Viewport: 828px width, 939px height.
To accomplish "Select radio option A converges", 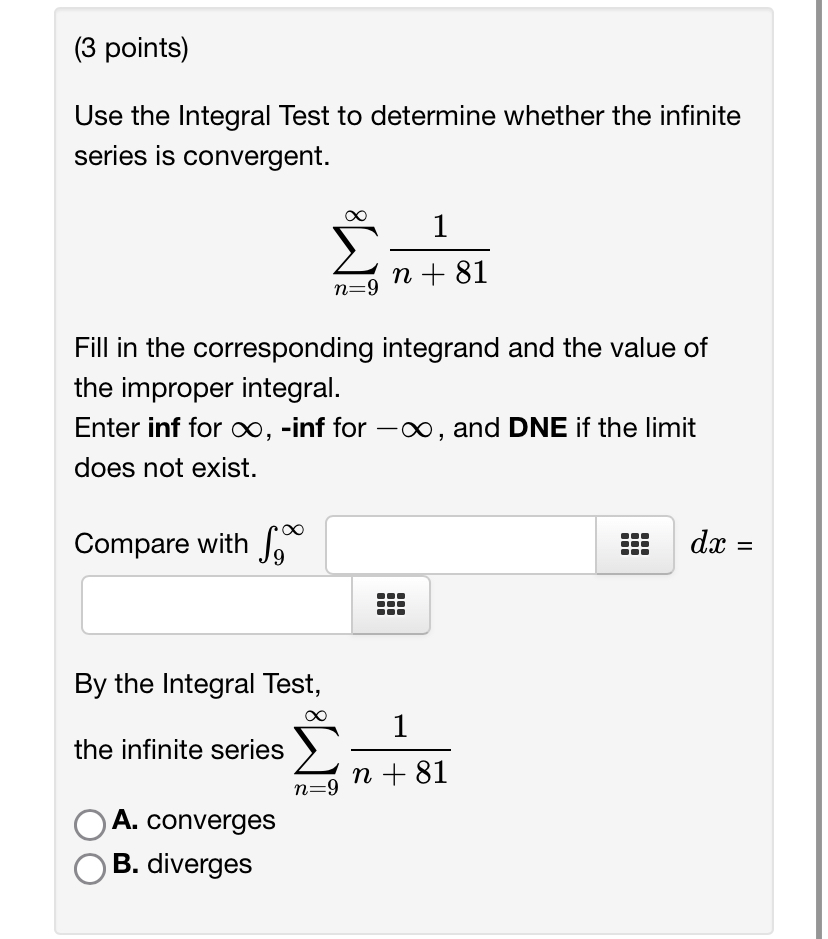I will [88, 822].
